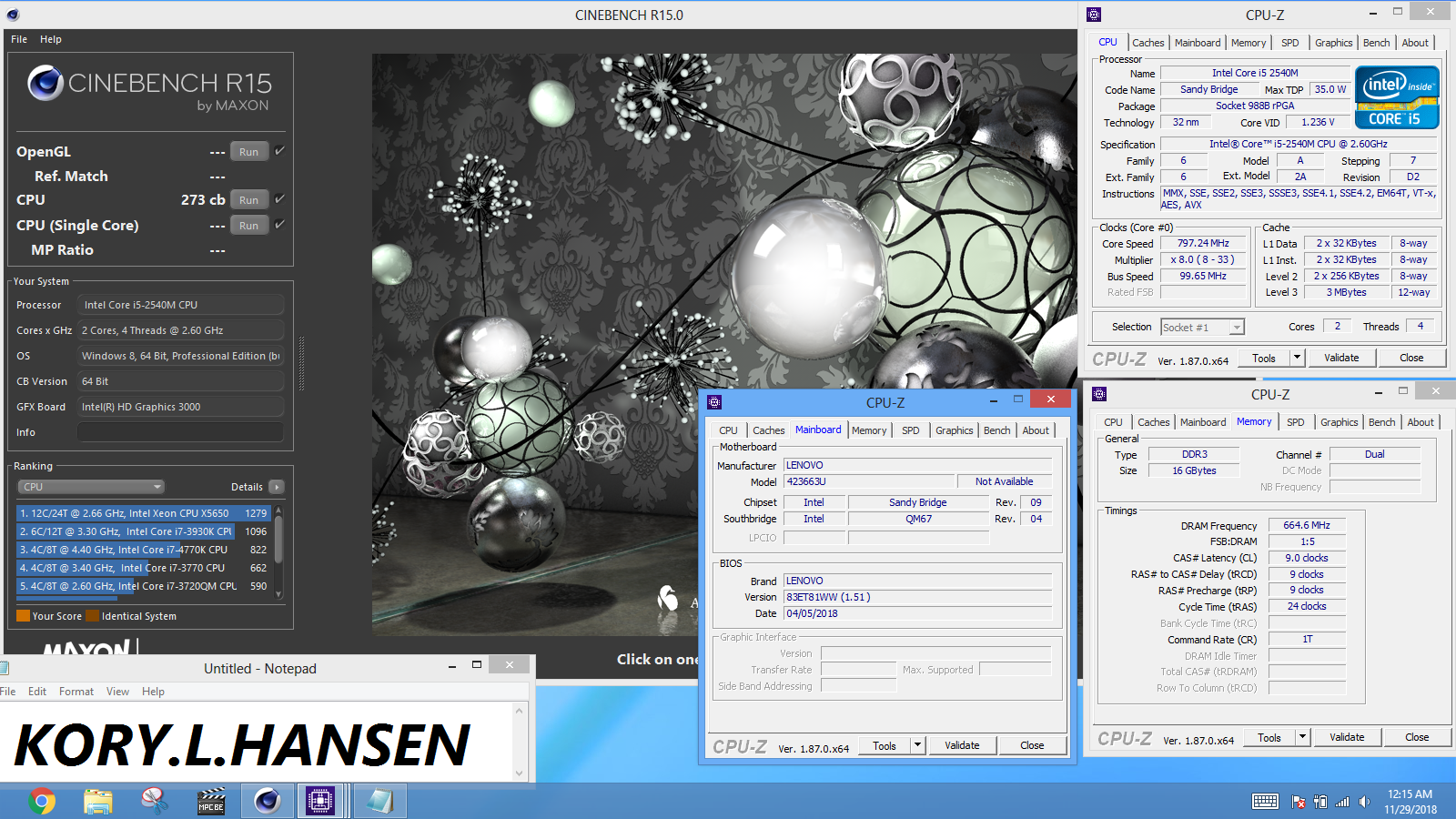Viewport: 1456px width, 819px height.
Task: Switch to CPU-Z via its taskbar icon
Action: [320, 801]
